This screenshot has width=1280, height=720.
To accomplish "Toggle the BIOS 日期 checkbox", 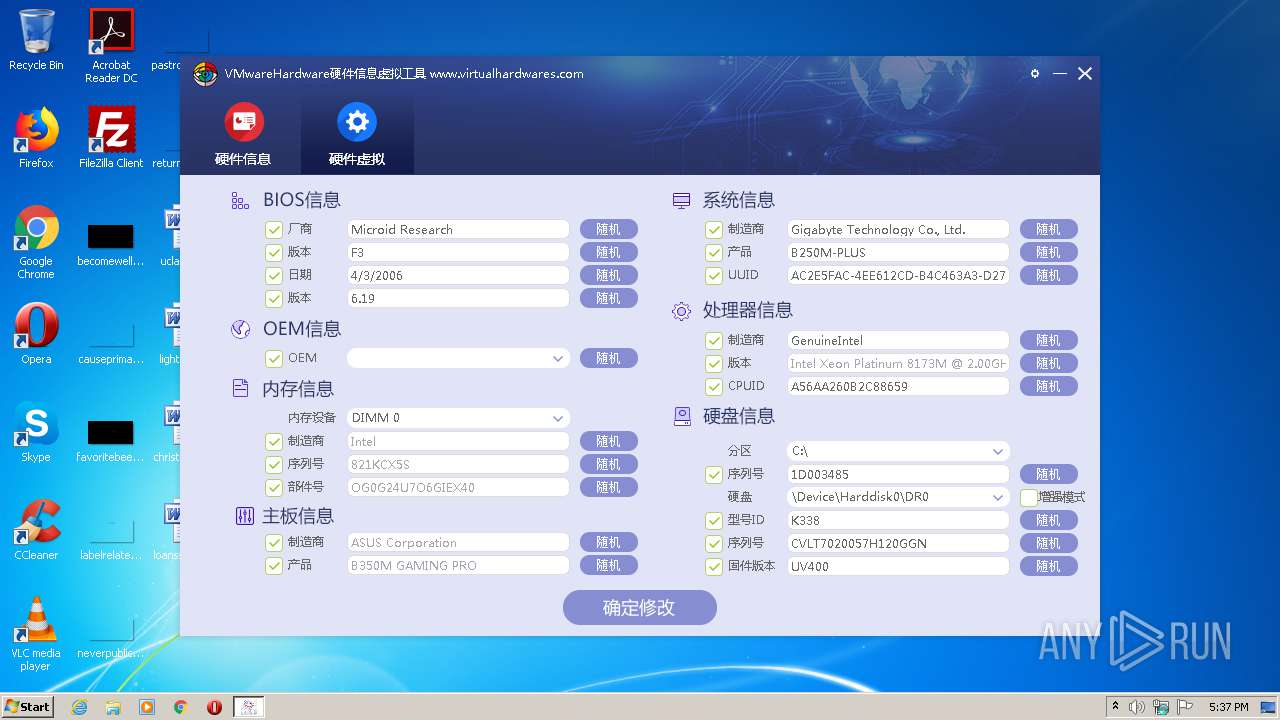I will [274, 275].
